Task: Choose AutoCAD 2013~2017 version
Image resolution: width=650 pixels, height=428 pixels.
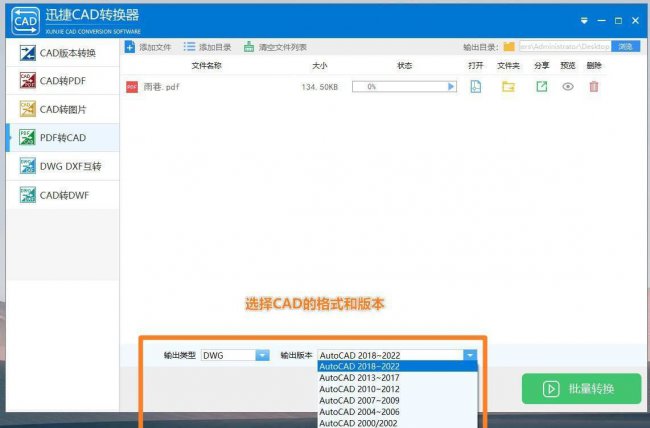Action: (398, 378)
